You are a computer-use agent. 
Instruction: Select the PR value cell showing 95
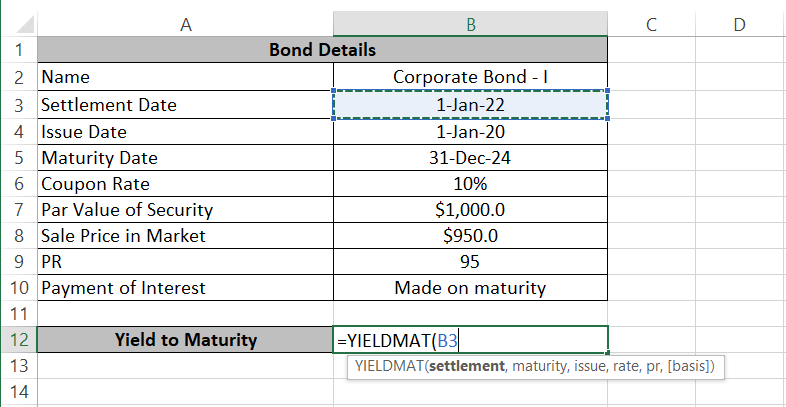470,262
